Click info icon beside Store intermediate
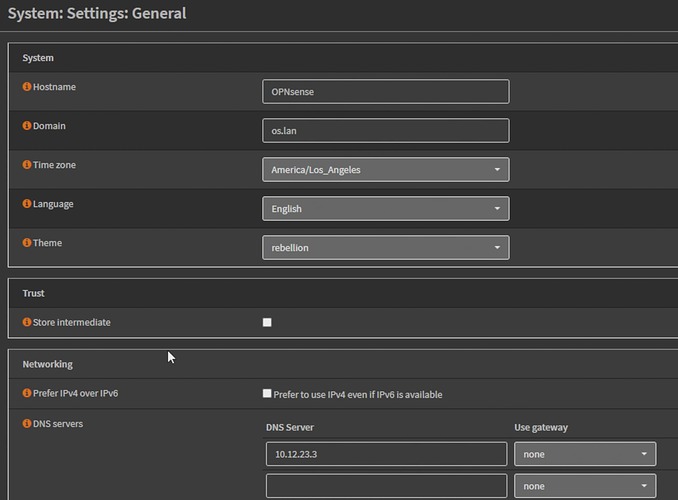The image size is (678, 500). pyautogui.click(x=27, y=323)
